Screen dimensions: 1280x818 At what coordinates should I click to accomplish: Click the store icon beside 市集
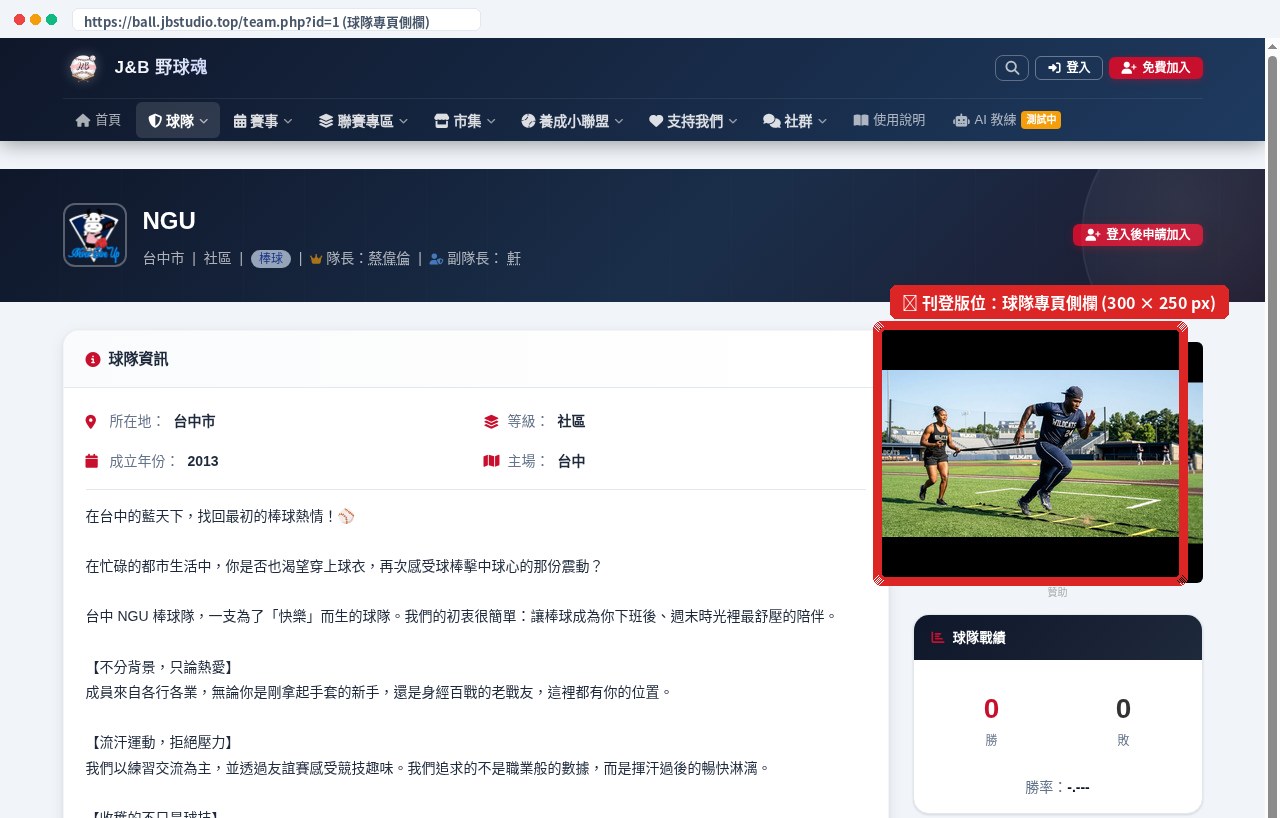point(441,121)
